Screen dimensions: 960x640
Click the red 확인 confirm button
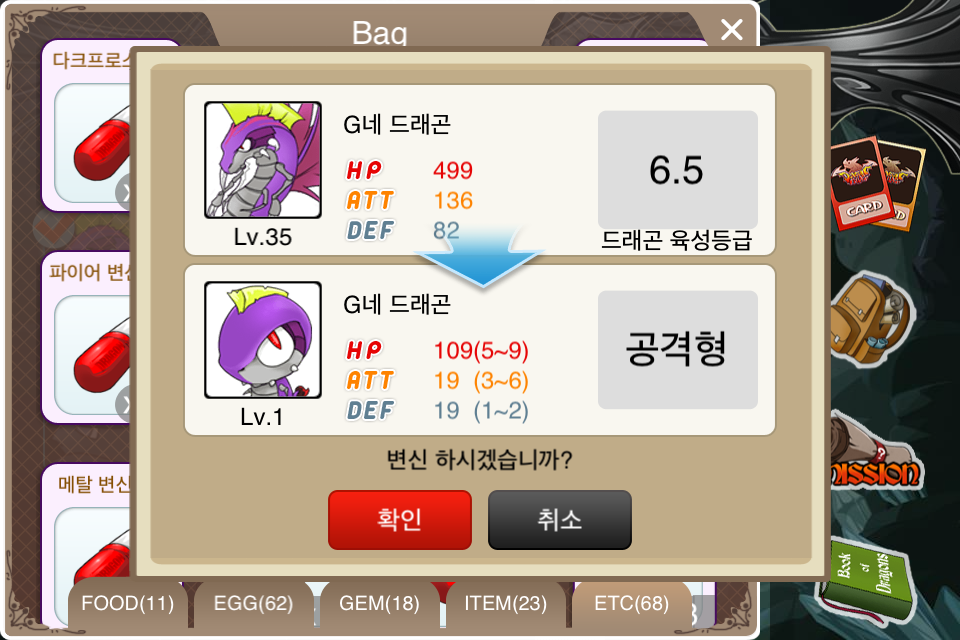point(400,519)
